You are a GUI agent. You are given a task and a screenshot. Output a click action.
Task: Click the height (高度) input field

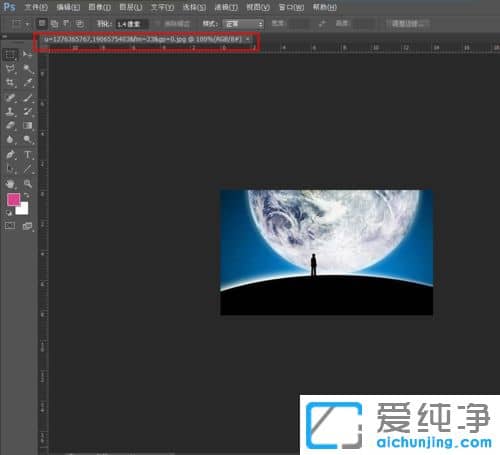click(x=363, y=24)
